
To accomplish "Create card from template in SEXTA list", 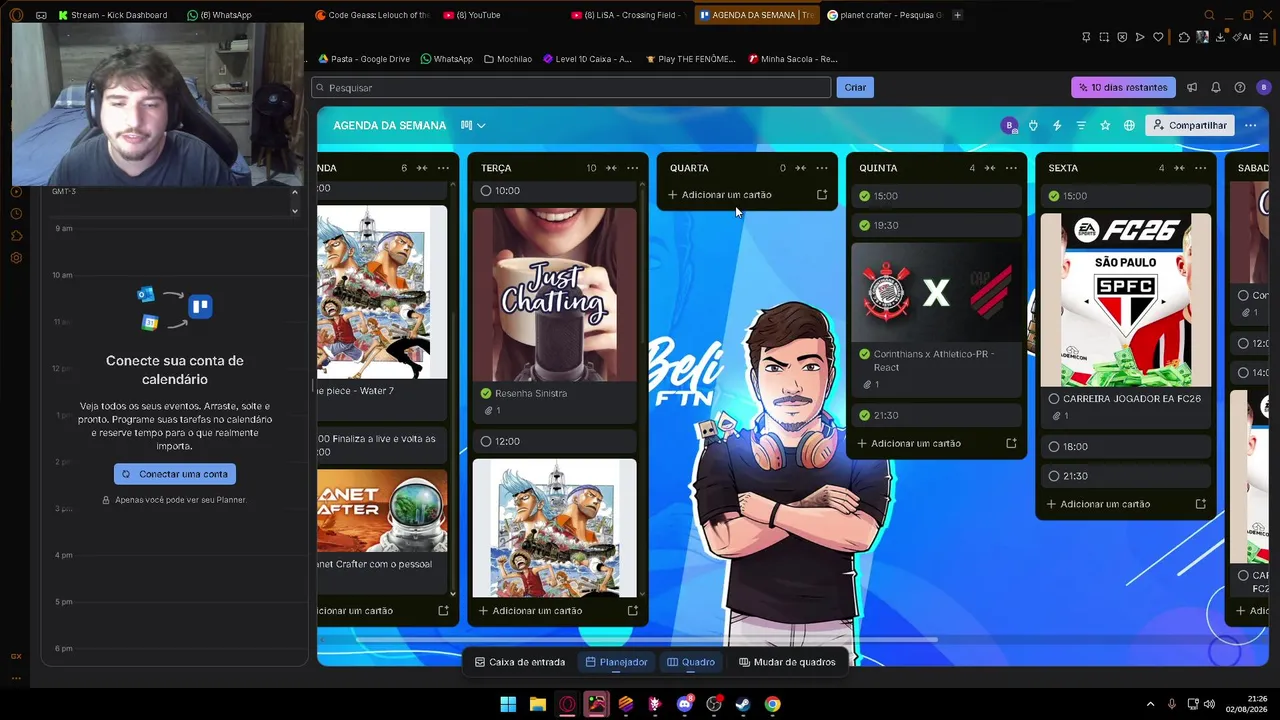I will point(1200,504).
